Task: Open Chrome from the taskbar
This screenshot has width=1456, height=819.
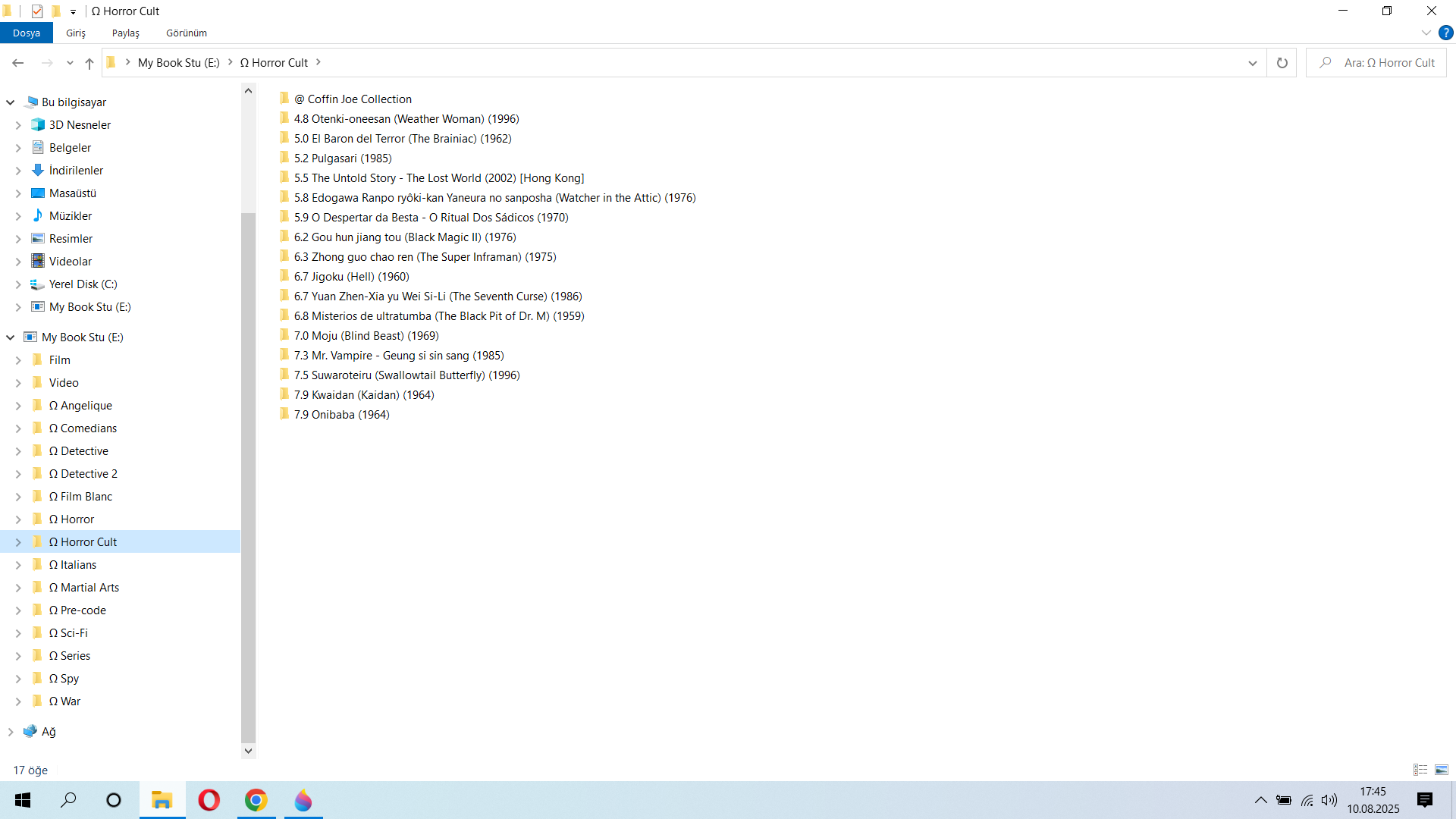Action: pyautogui.click(x=256, y=800)
